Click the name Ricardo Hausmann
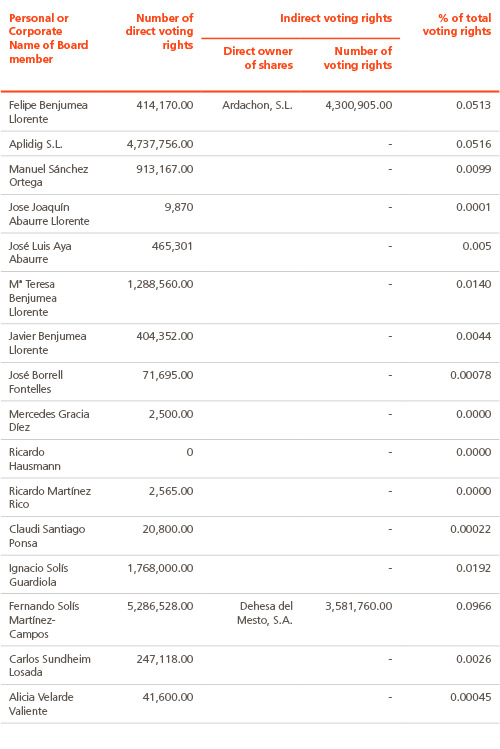The image size is (500, 749). pyautogui.click(x=34, y=459)
